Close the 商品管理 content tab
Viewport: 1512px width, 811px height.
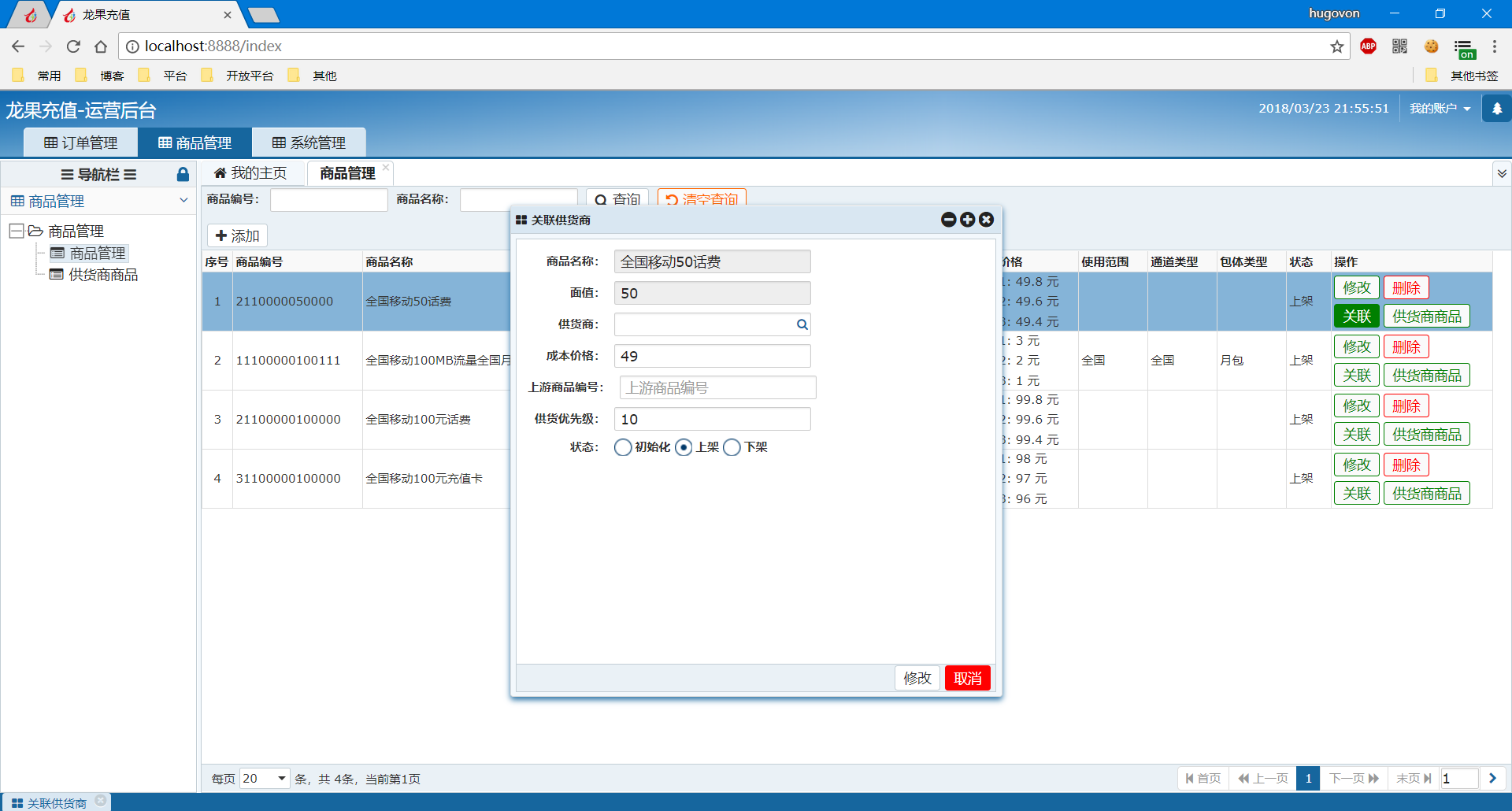tap(386, 167)
